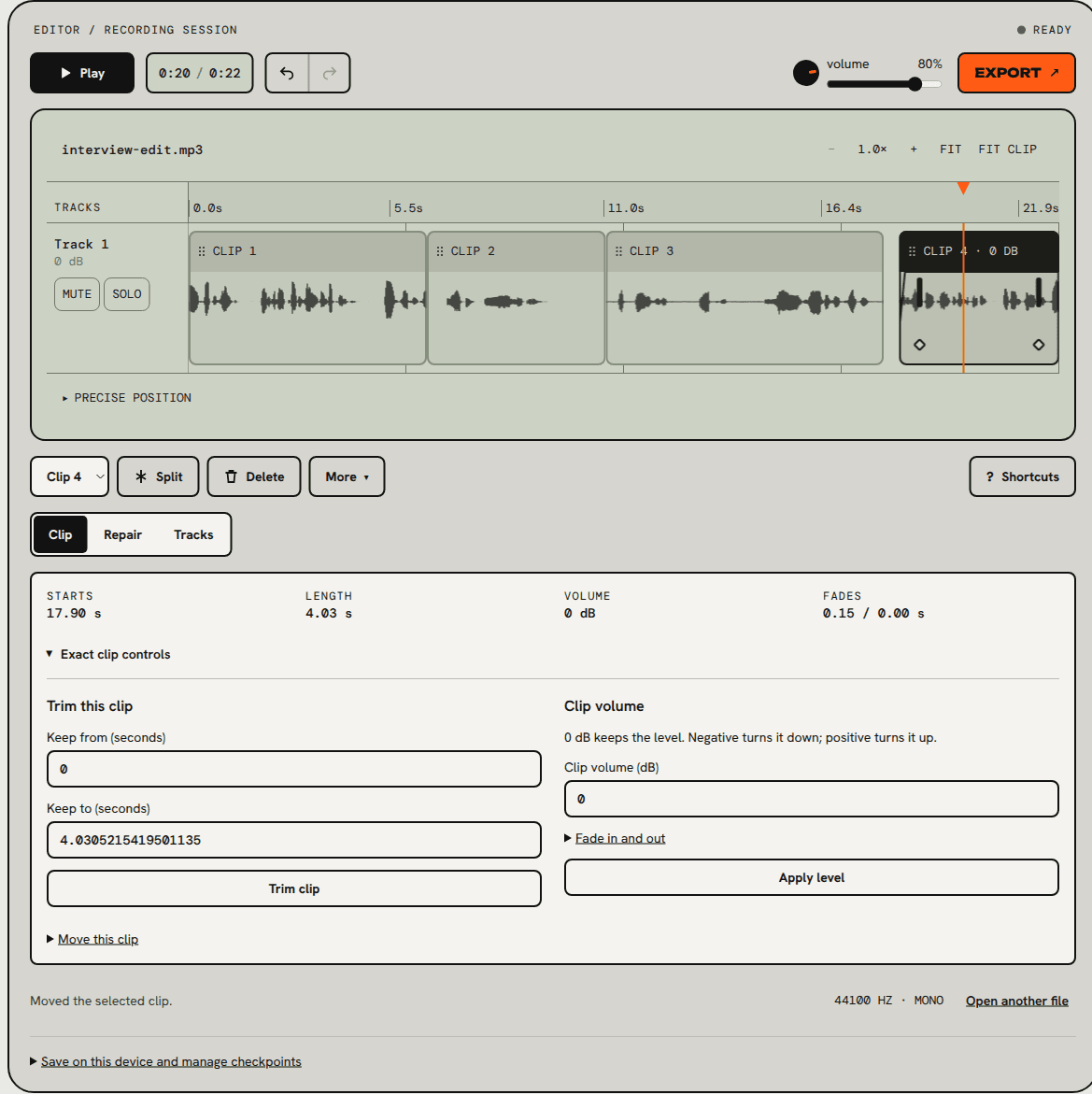The image size is (1092, 1094).
Task: Click the interview-edit.mp3 file name
Action: coord(133,149)
